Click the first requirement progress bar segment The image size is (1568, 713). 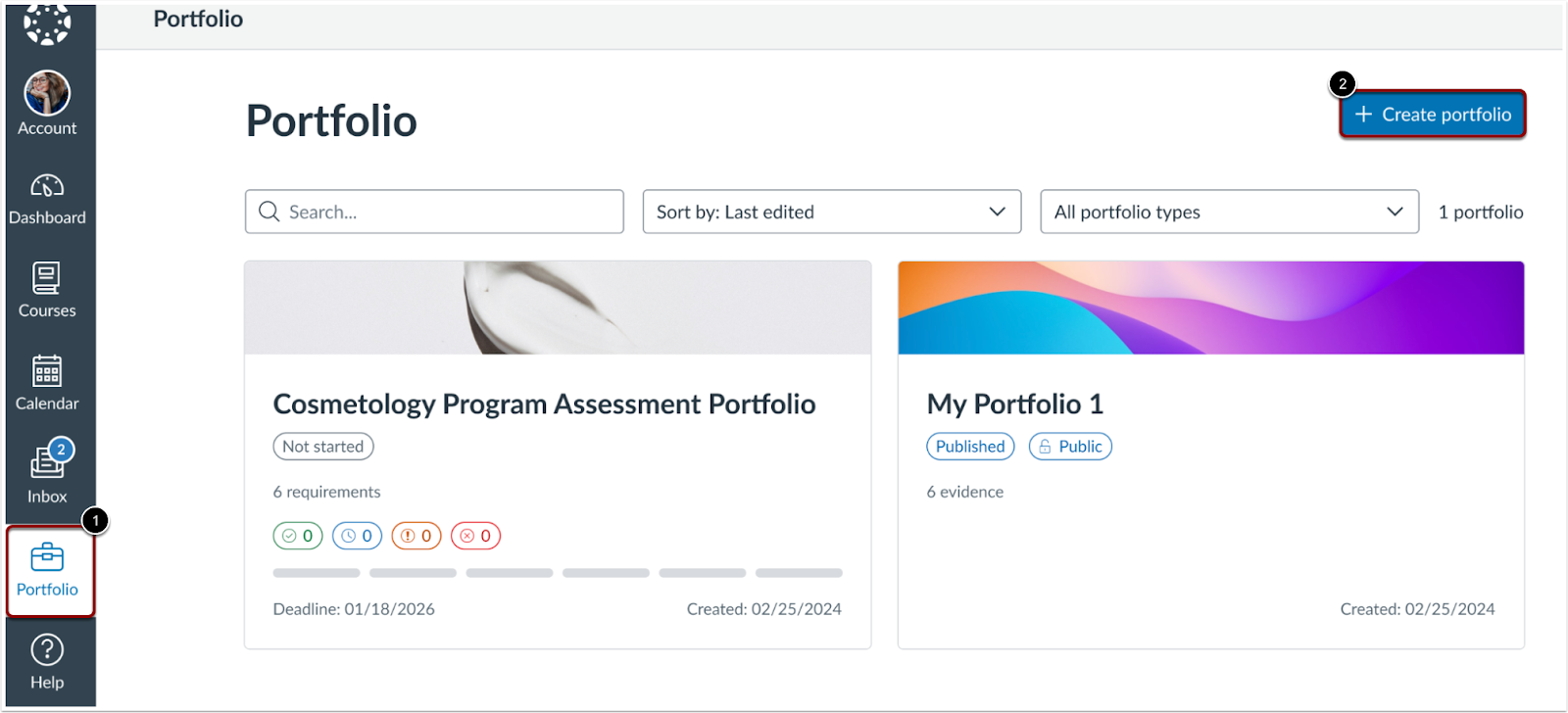[x=316, y=573]
